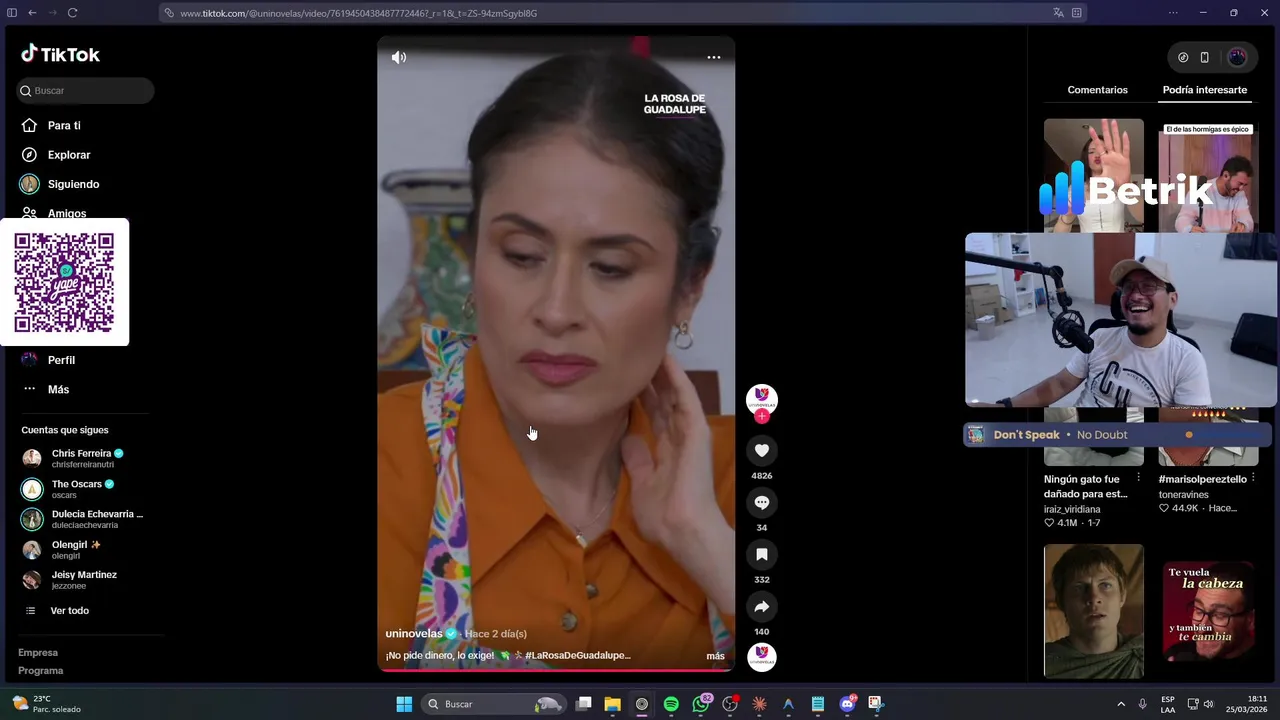Mute the video with the speaker icon
1280x720 pixels.
(x=399, y=57)
